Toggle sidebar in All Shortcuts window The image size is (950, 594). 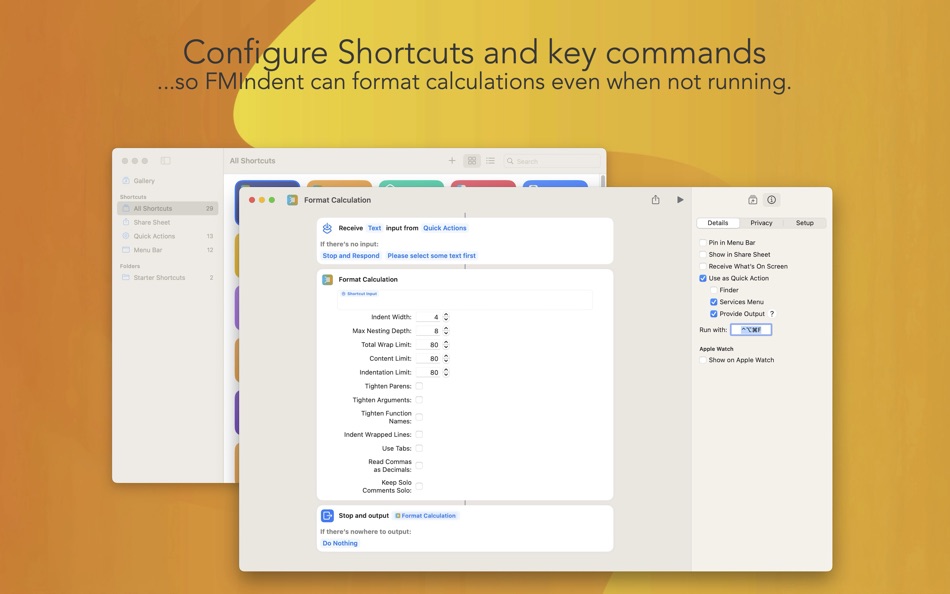pos(165,161)
